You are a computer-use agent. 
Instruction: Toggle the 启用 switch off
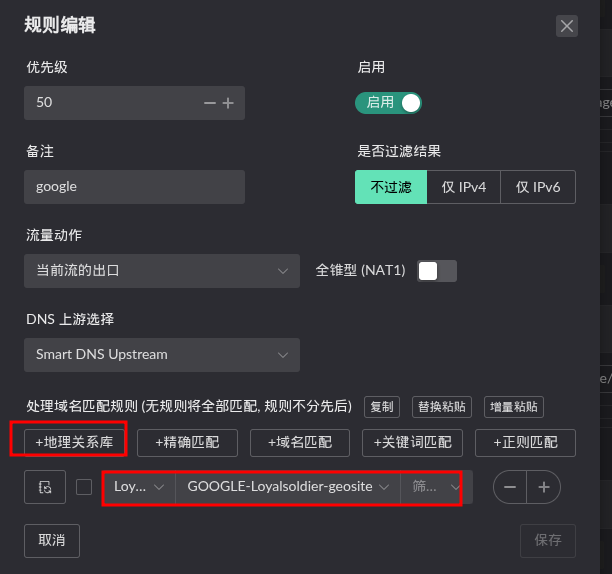[x=388, y=102]
